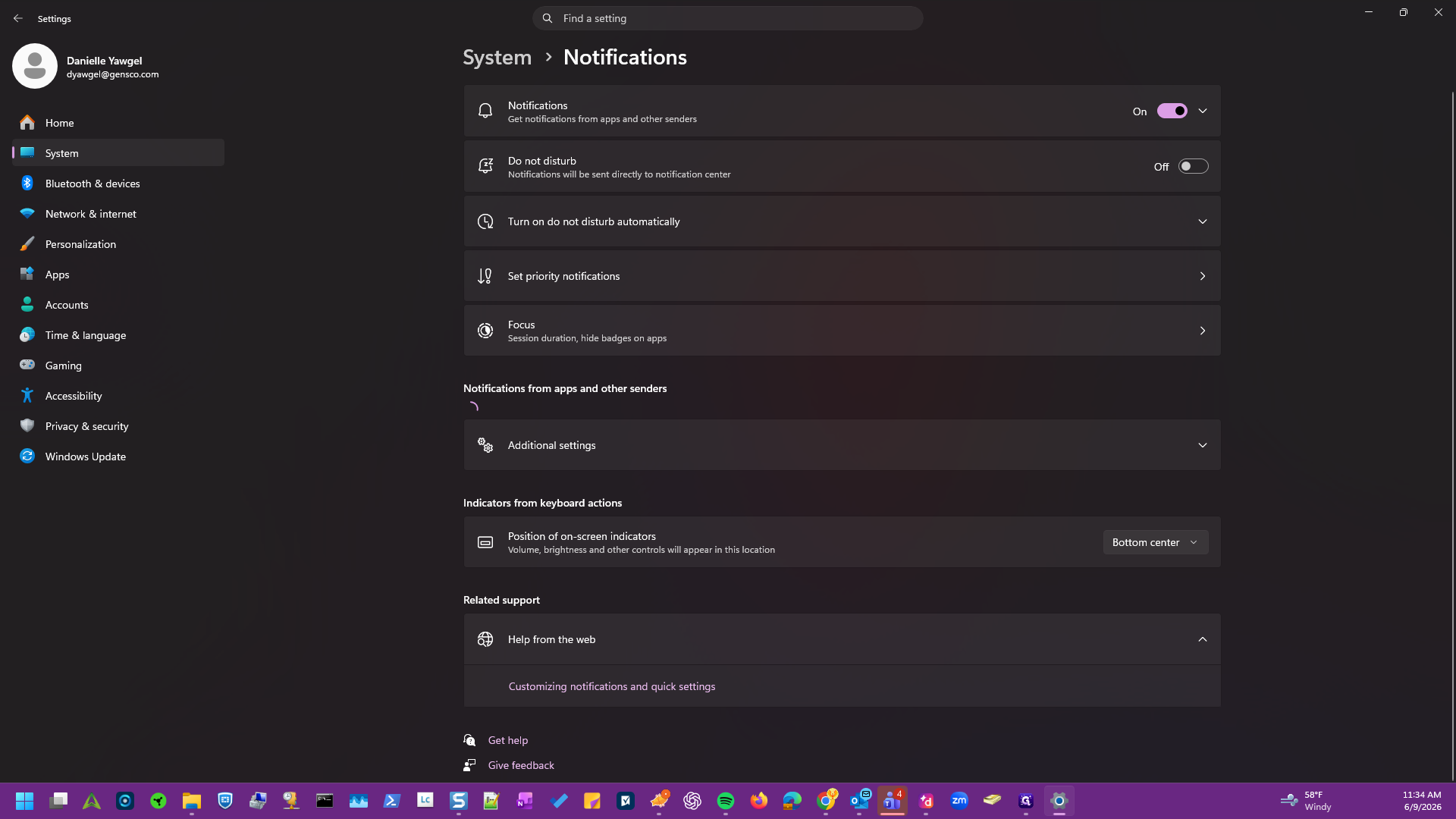Open Windows Update in the sidebar
The height and width of the screenshot is (819, 1456).
[x=118, y=457]
